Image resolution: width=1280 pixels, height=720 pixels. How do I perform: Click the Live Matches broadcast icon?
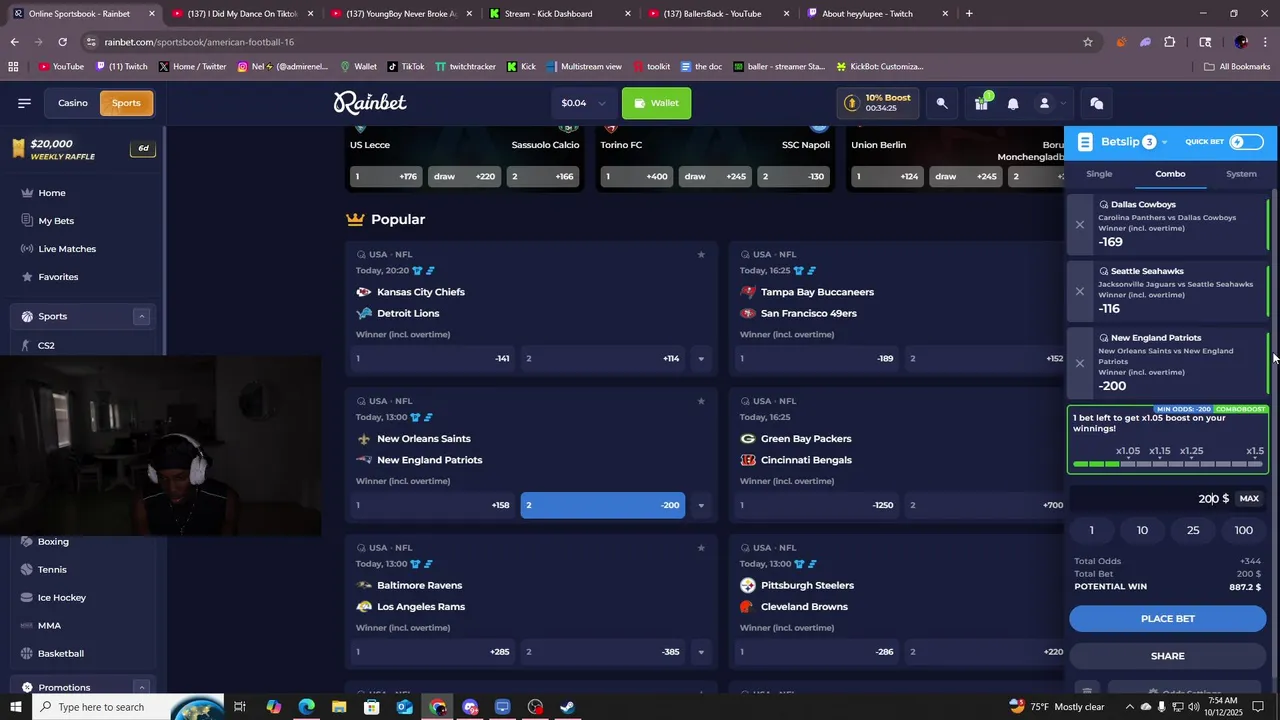27,249
